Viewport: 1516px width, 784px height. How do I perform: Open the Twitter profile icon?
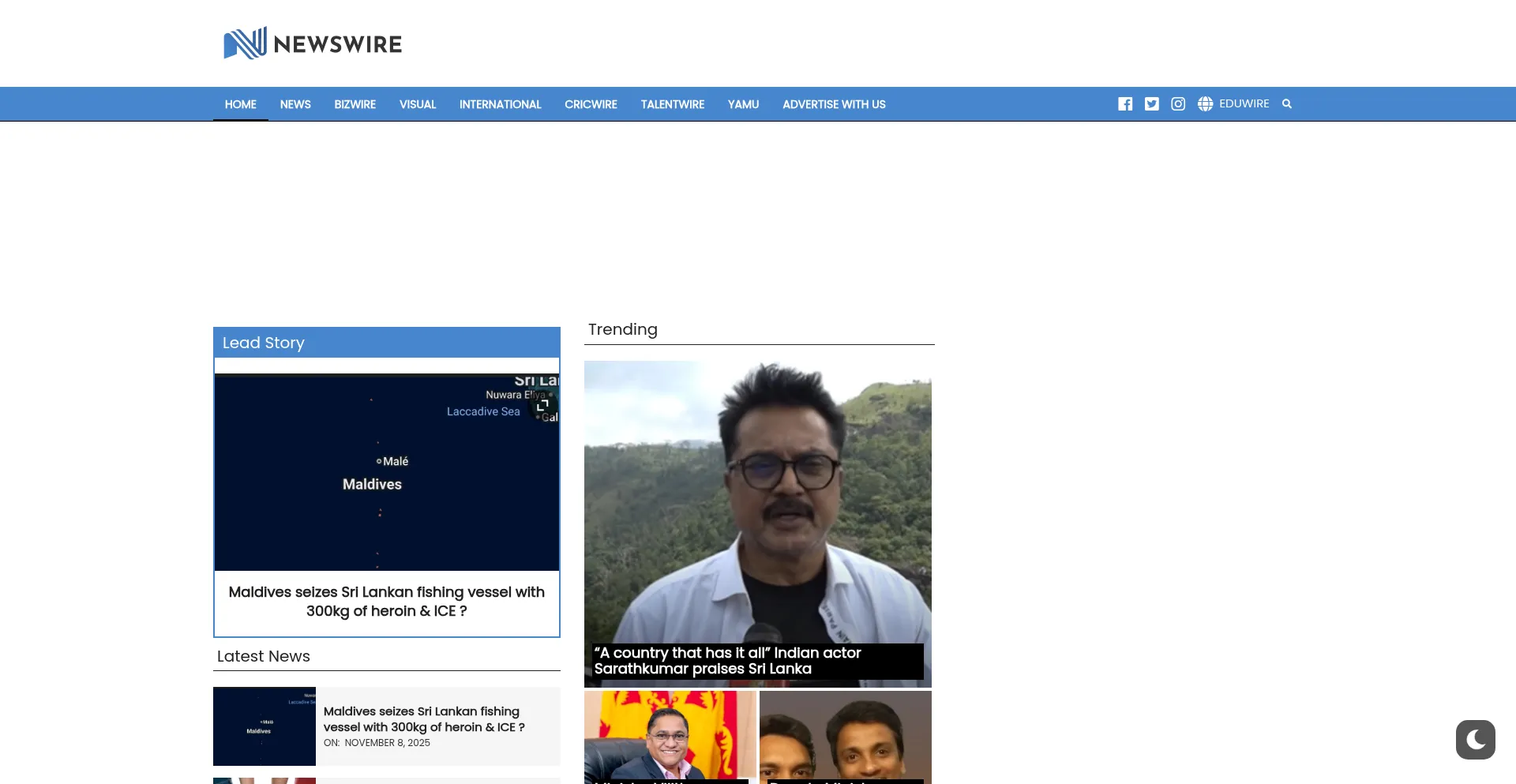[1151, 104]
